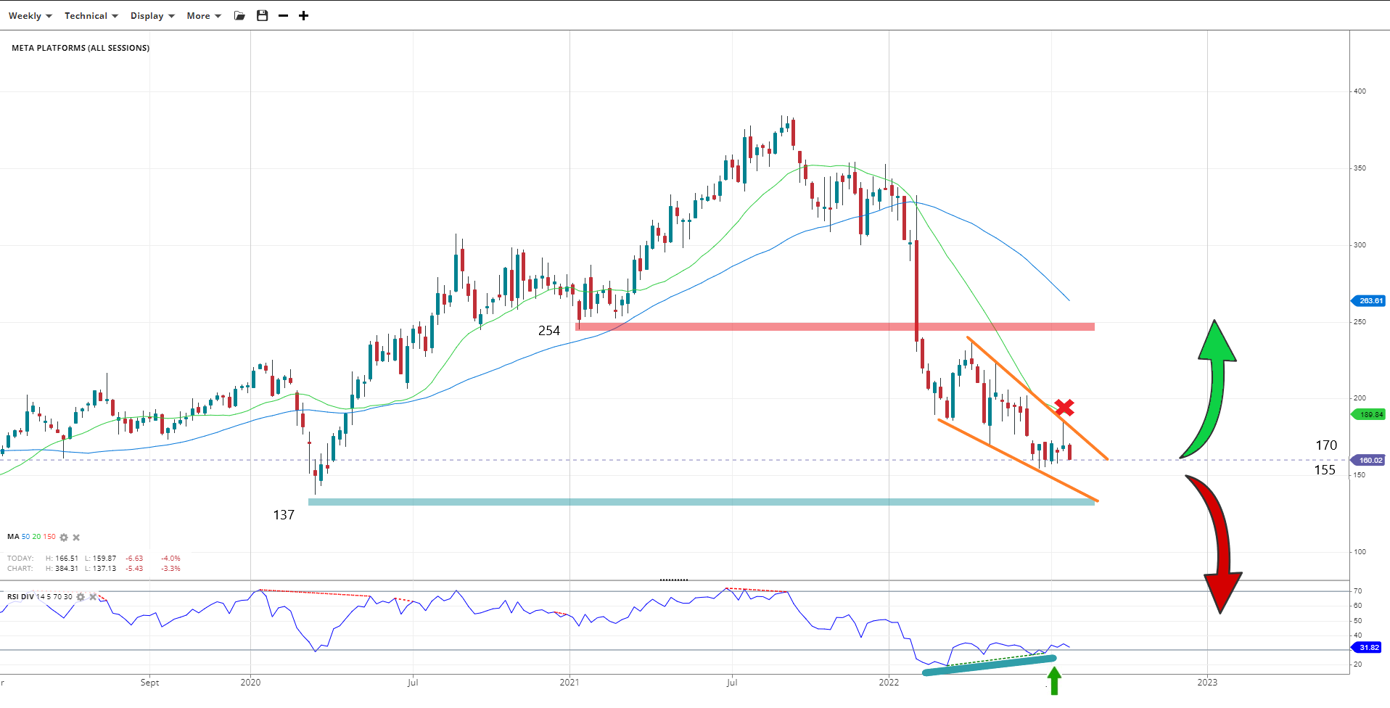Image resolution: width=1390 pixels, height=708 pixels.
Task: Zoom in with the plus icon
Action: [x=304, y=16]
